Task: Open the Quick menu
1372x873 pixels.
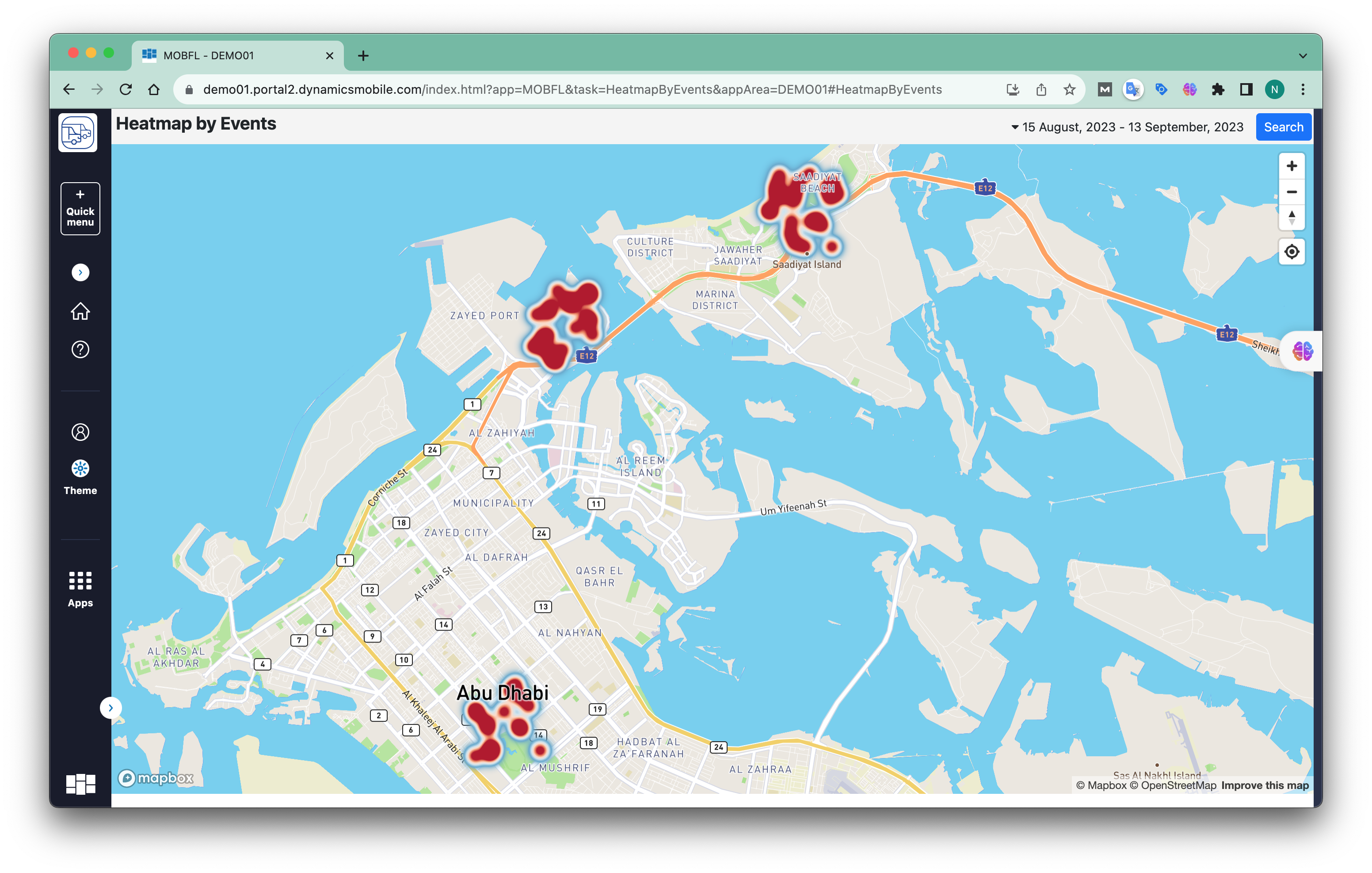Action: coord(80,208)
